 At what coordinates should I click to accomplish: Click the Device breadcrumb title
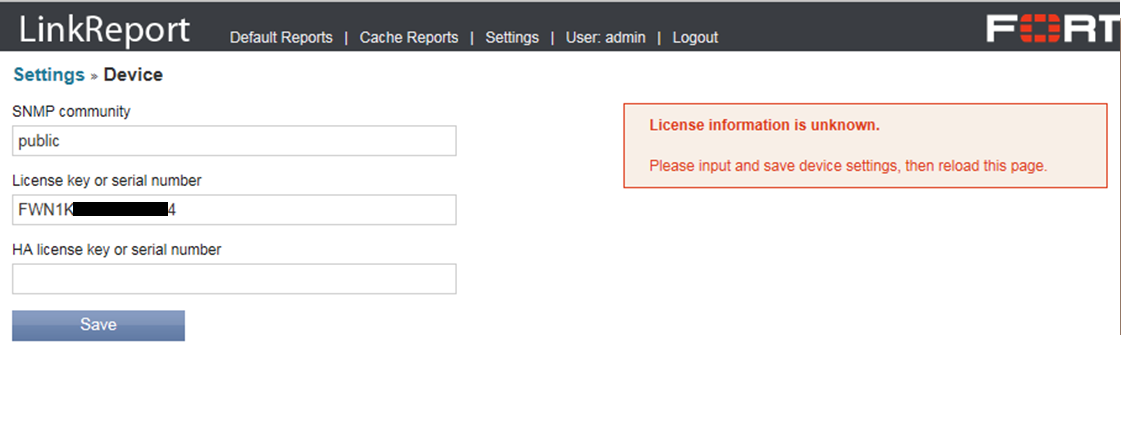point(133,75)
